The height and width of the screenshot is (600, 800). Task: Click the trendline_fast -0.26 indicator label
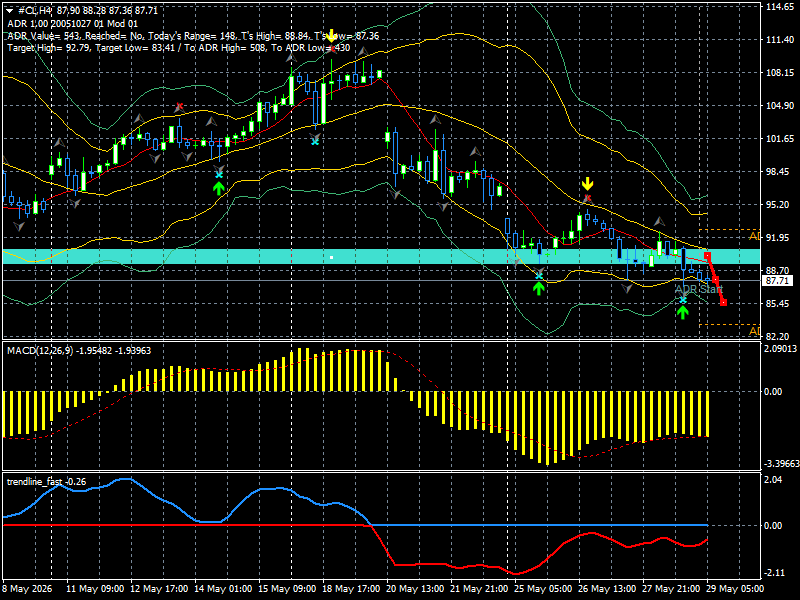[x=46, y=482]
